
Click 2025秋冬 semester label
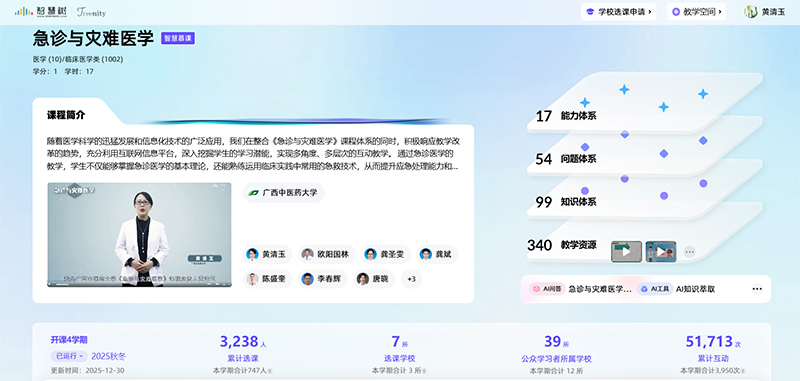(109, 356)
